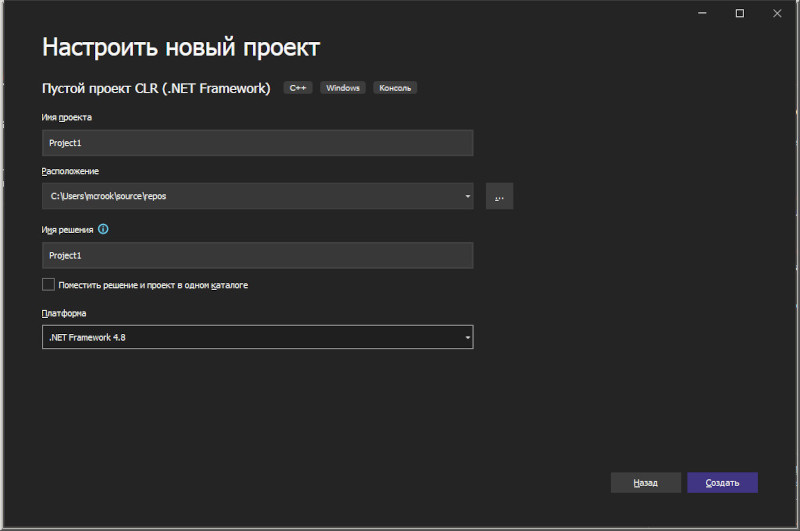Click inside the Расположение path field
This screenshot has height=531, width=800.
pyautogui.click(x=252, y=196)
